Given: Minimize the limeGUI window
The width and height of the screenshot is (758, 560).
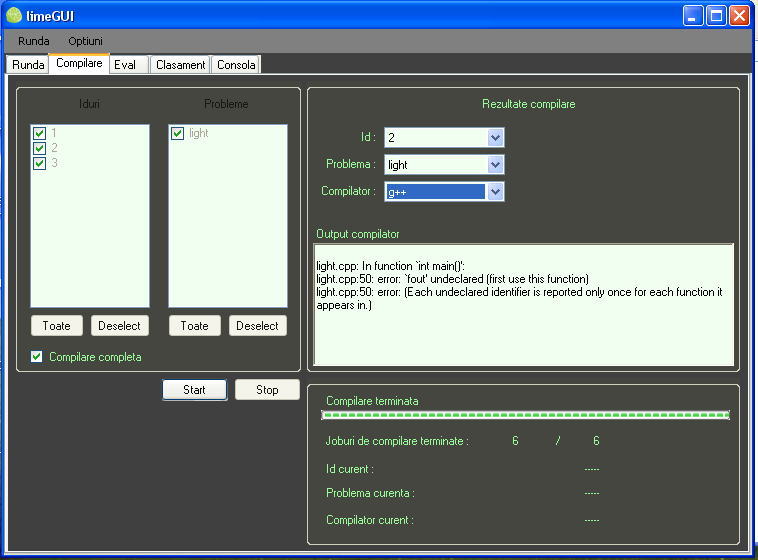Looking at the screenshot, I should pyautogui.click(x=692, y=16).
